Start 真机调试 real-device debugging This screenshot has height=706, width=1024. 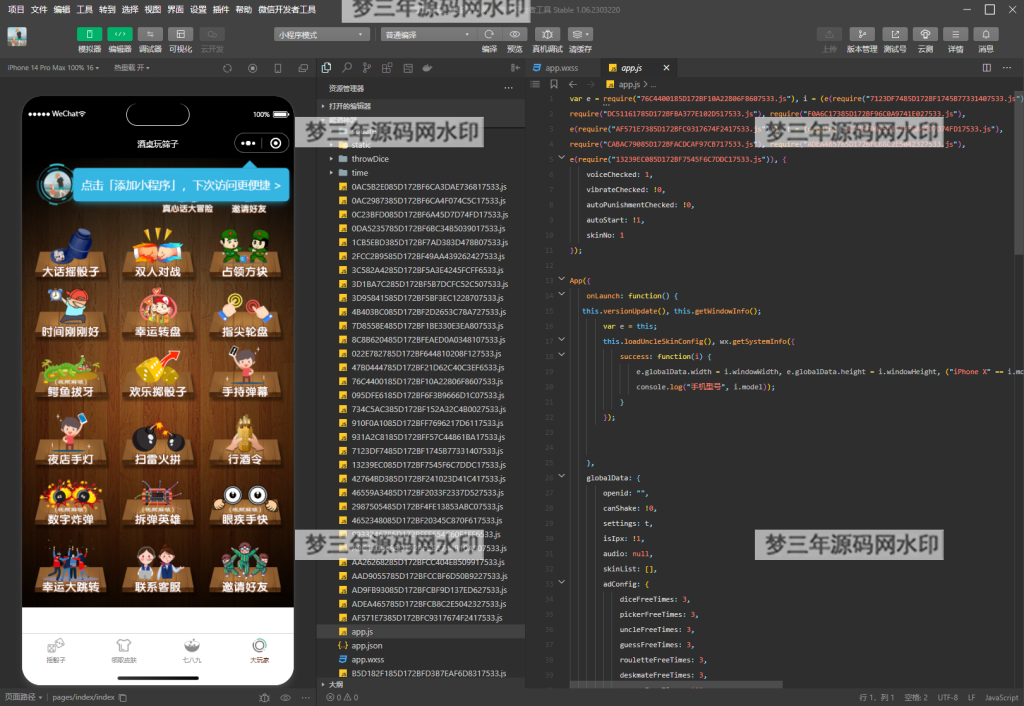tap(547, 35)
